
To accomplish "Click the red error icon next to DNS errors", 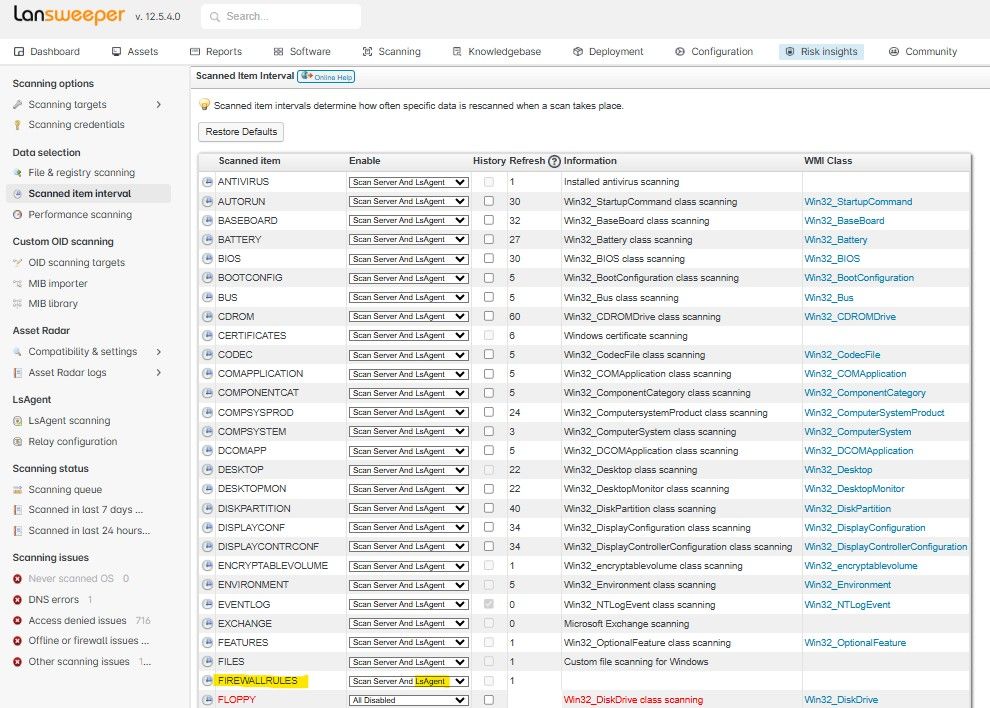I will [17, 600].
